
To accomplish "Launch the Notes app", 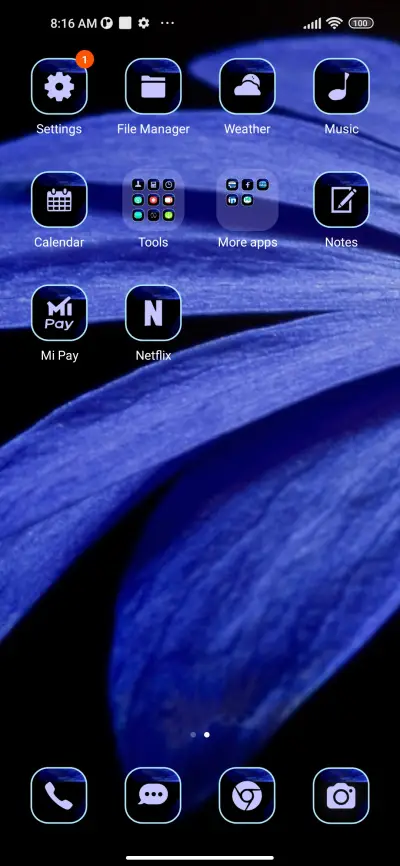I will click(341, 199).
